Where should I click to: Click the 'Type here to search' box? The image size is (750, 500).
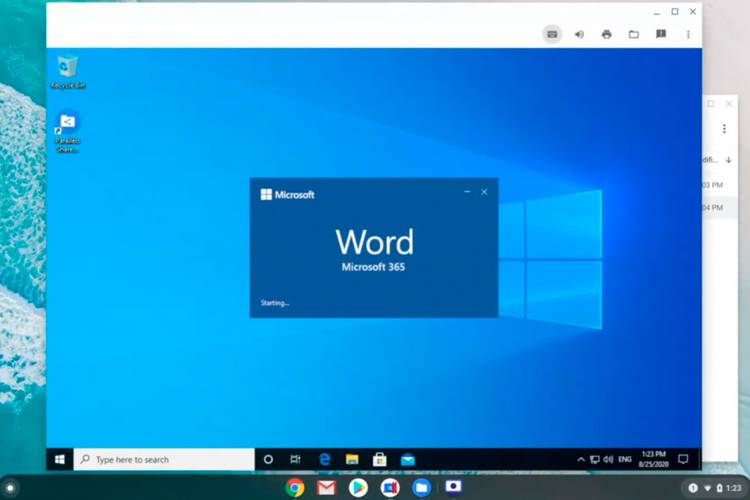[x=164, y=459]
